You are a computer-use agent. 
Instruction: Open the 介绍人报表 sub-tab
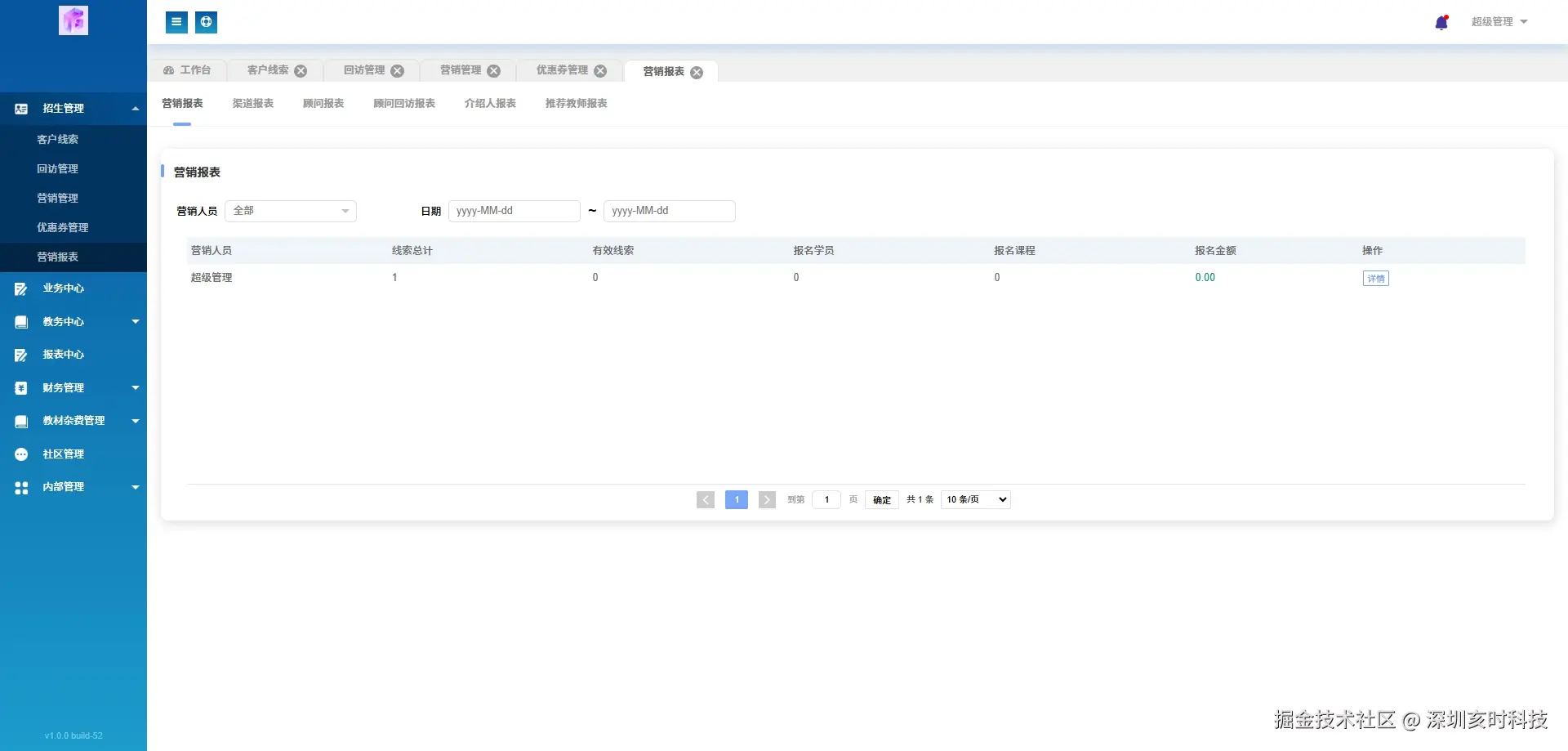pyautogui.click(x=490, y=104)
